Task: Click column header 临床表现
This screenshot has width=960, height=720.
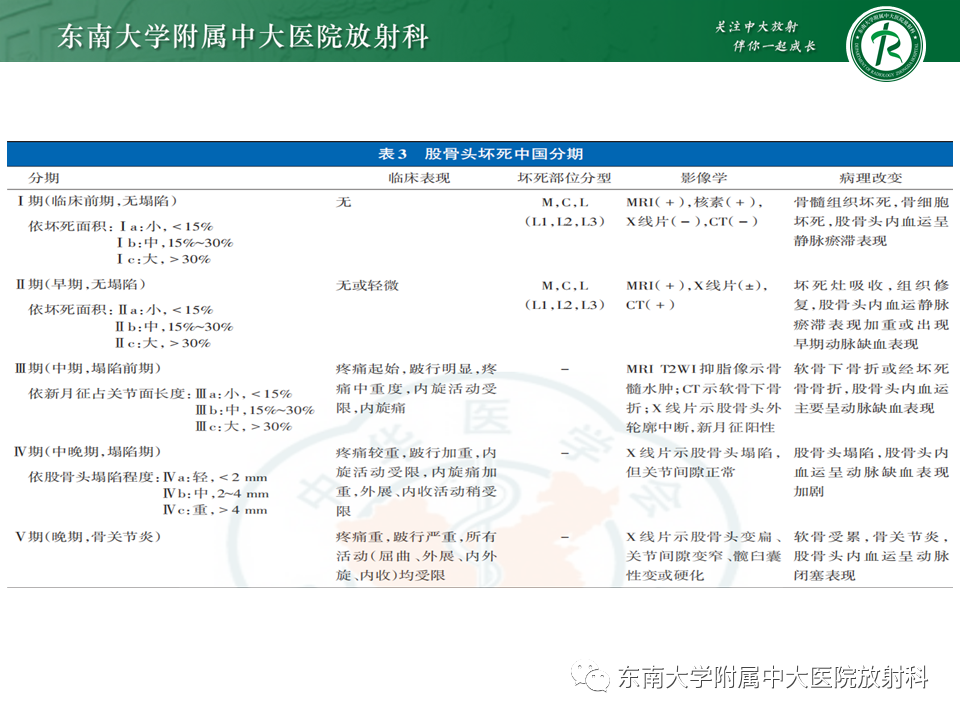Action: pyautogui.click(x=419, y=178)
